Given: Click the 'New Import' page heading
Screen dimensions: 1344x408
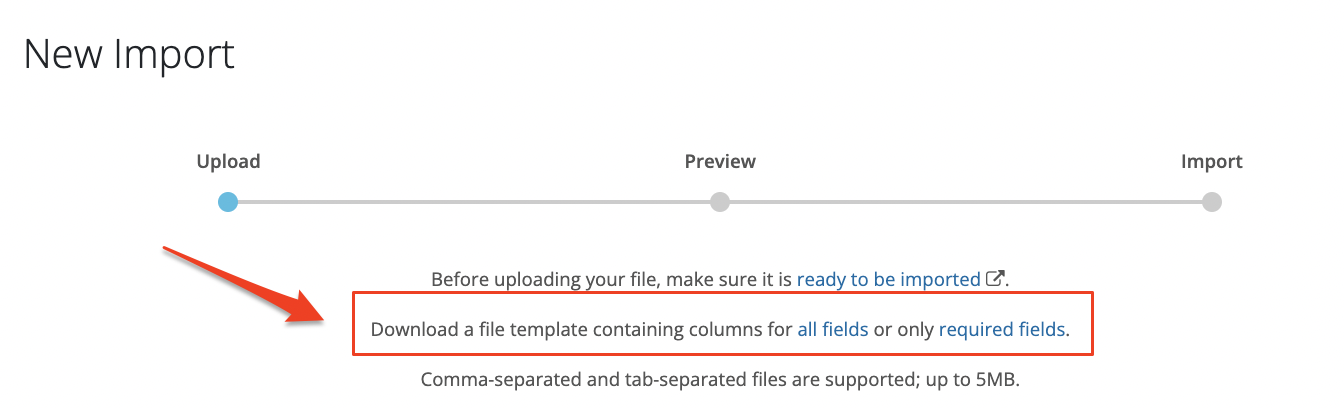Looking at the screenshot, I should click(x=129, y=54).
